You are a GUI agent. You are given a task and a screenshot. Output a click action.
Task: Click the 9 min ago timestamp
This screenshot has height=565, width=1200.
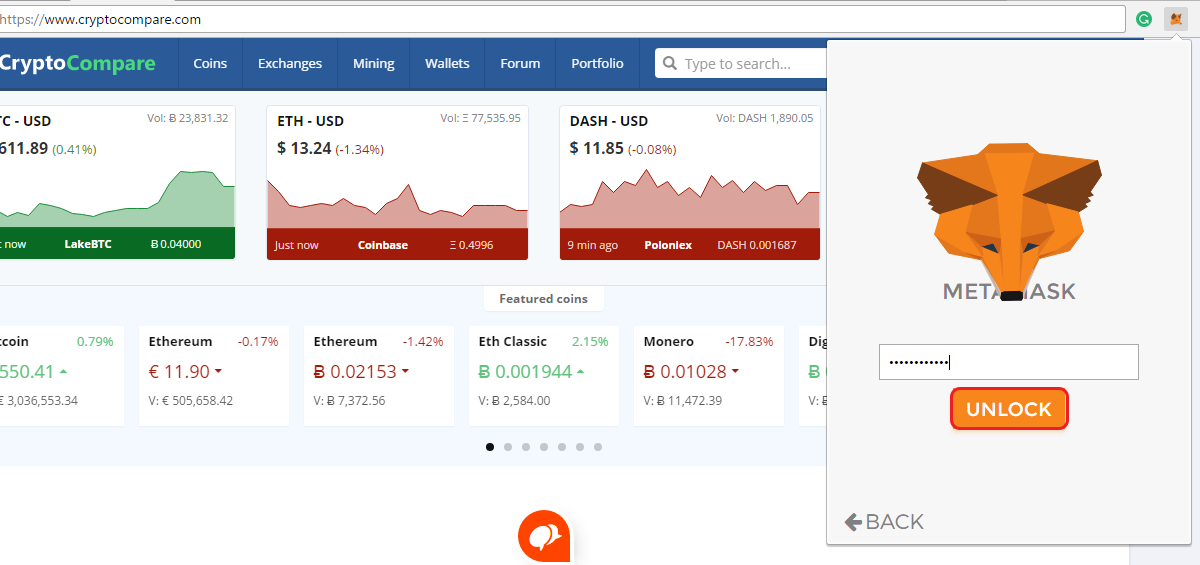593,245
